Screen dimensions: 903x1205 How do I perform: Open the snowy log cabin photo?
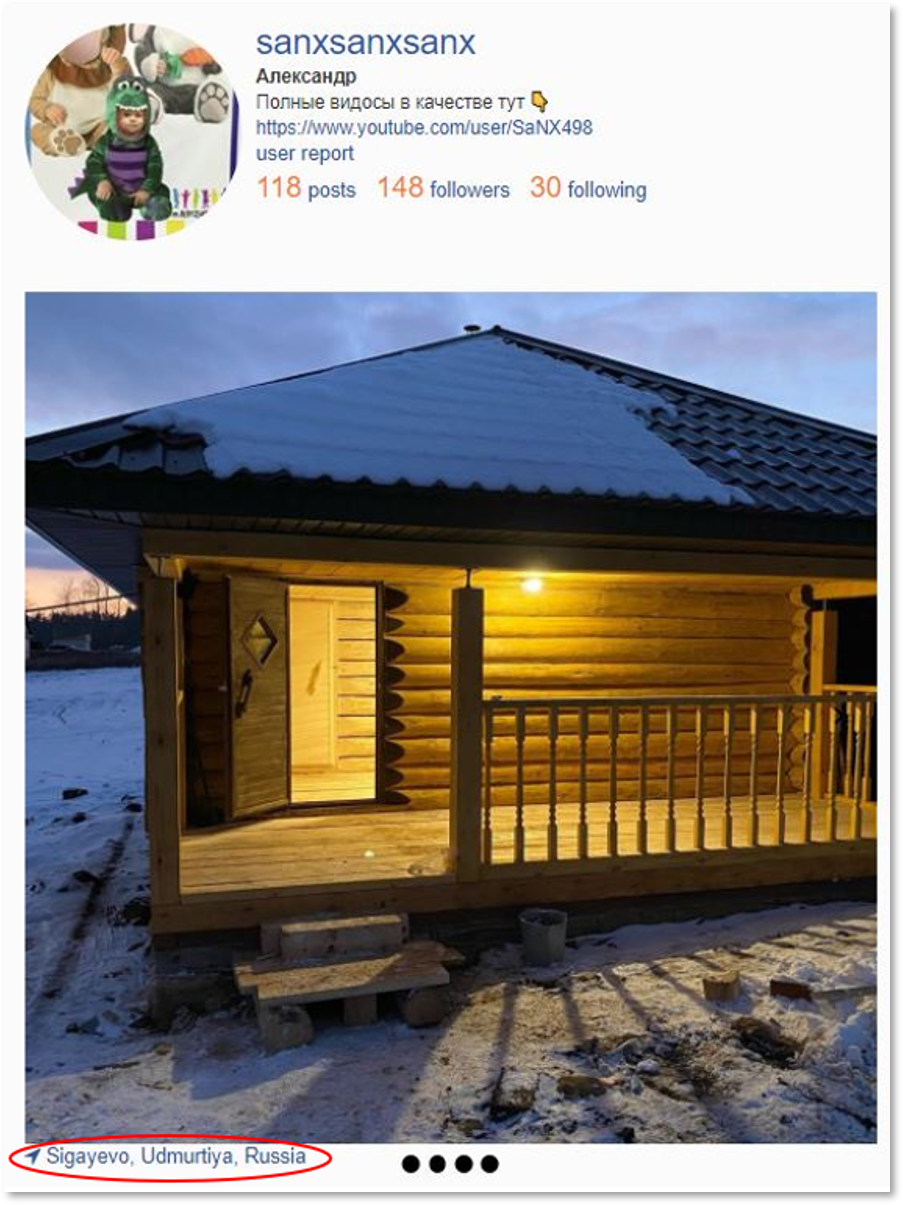point(451,717)
